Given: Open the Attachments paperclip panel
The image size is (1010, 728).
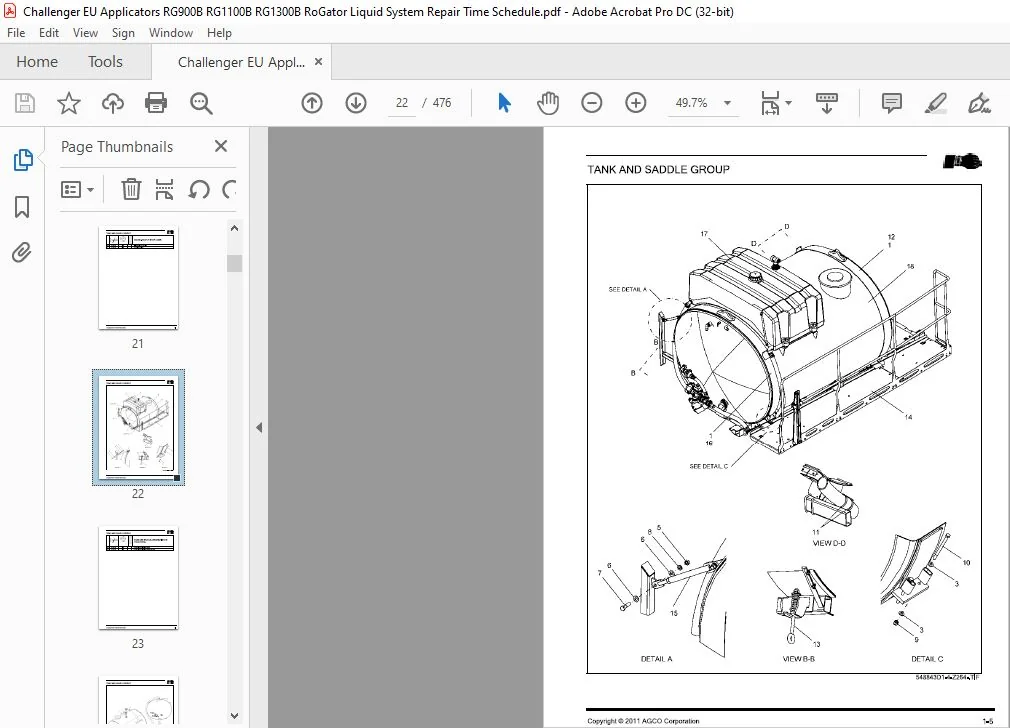Looking at the screenshot, I should pyautogui.click(x=22, y=252).
